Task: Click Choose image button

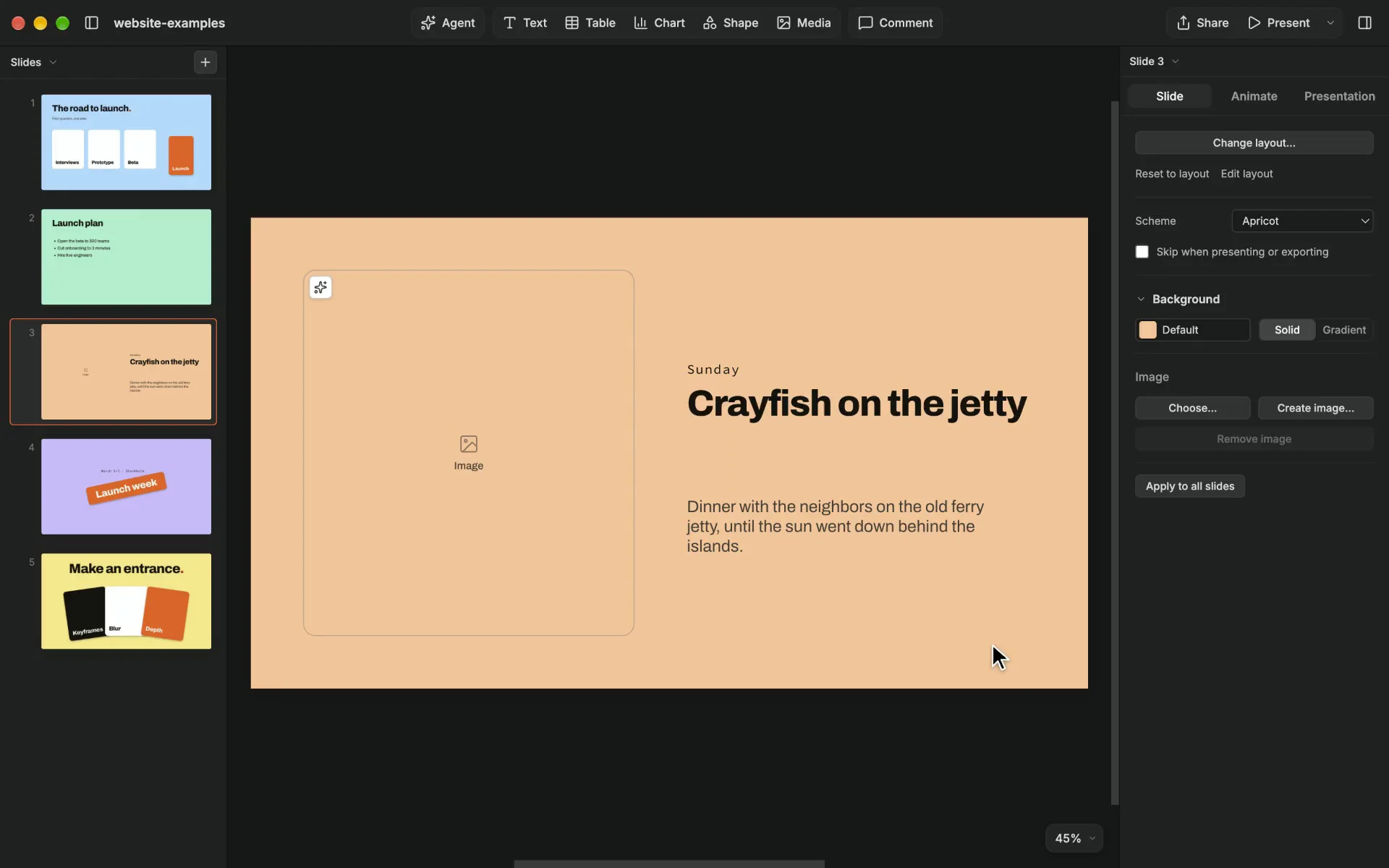Action: (x=1192, y=408)
